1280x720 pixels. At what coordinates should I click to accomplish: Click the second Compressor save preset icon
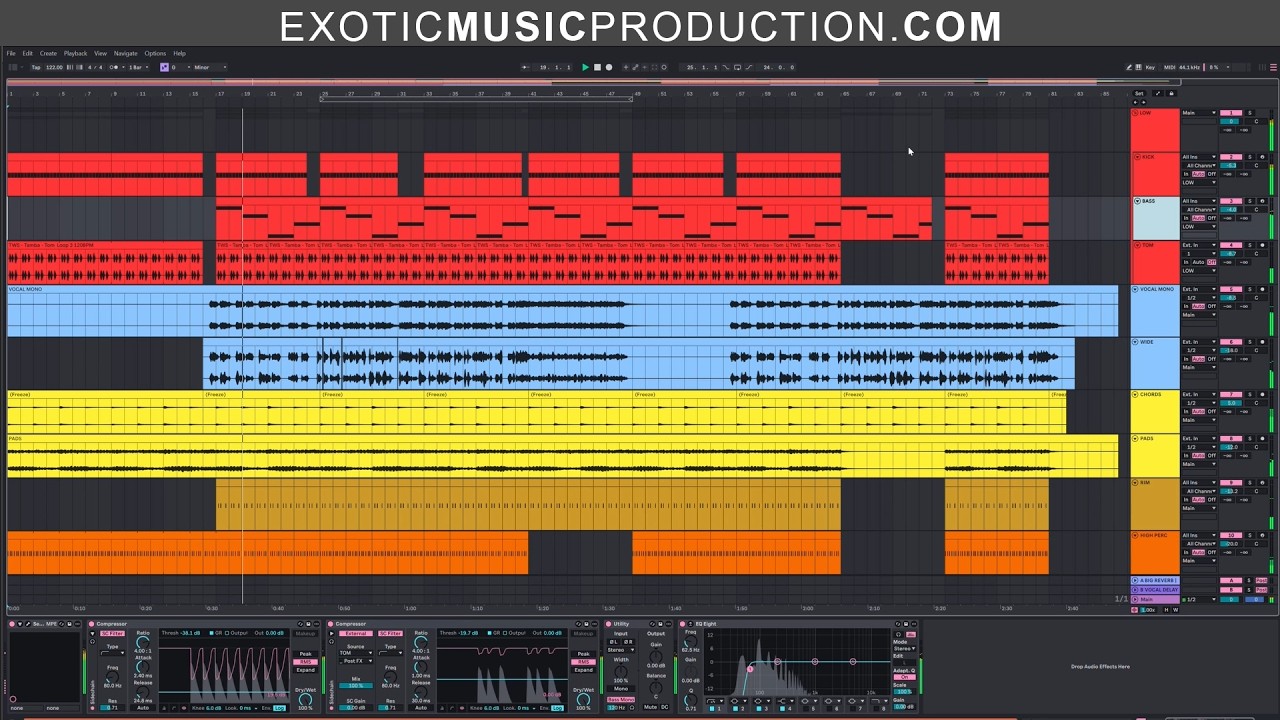586,623
